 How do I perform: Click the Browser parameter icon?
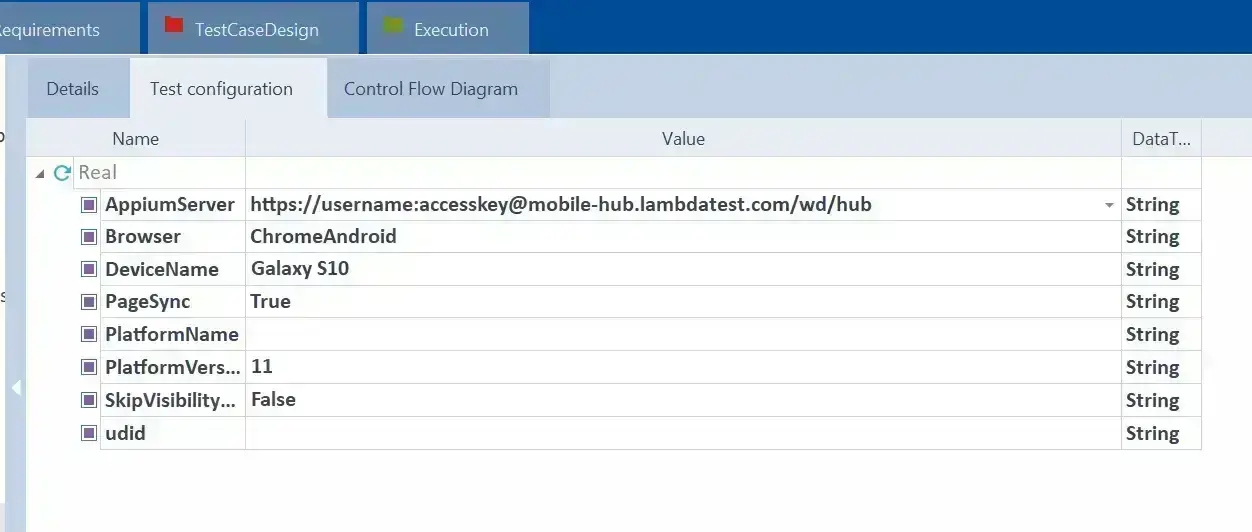click(89, 237)
